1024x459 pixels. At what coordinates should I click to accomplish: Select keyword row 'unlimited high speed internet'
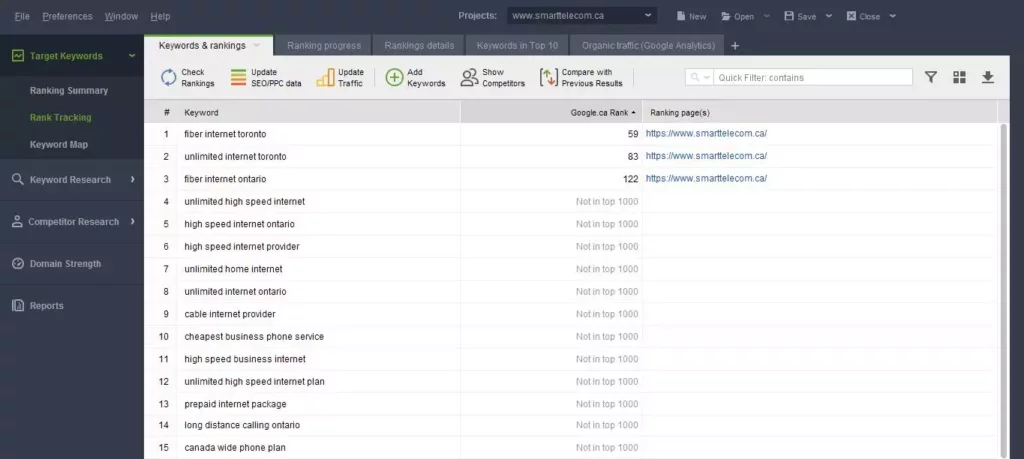click(571, 201)
